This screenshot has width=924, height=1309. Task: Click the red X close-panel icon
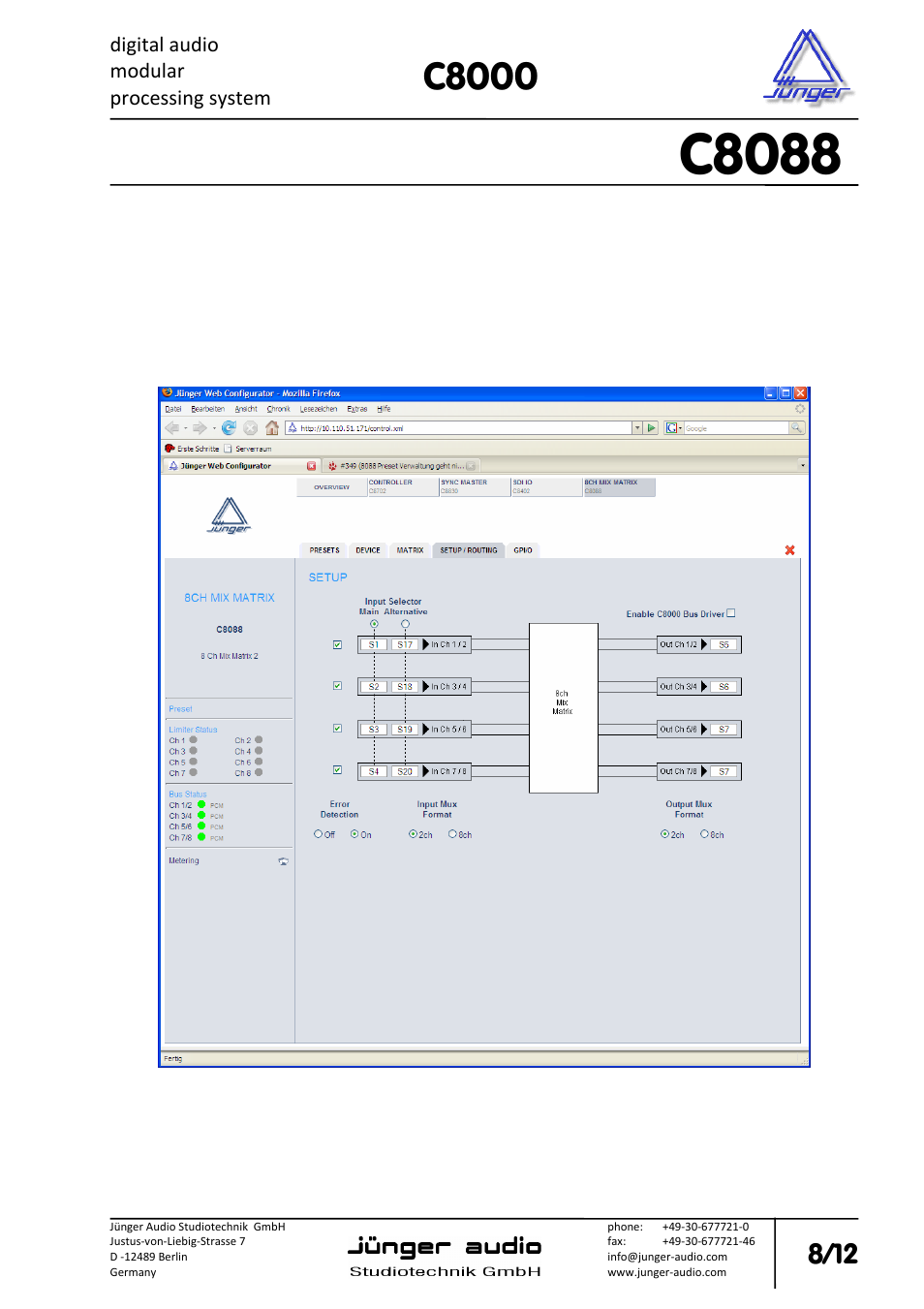[x=789, y=550]
